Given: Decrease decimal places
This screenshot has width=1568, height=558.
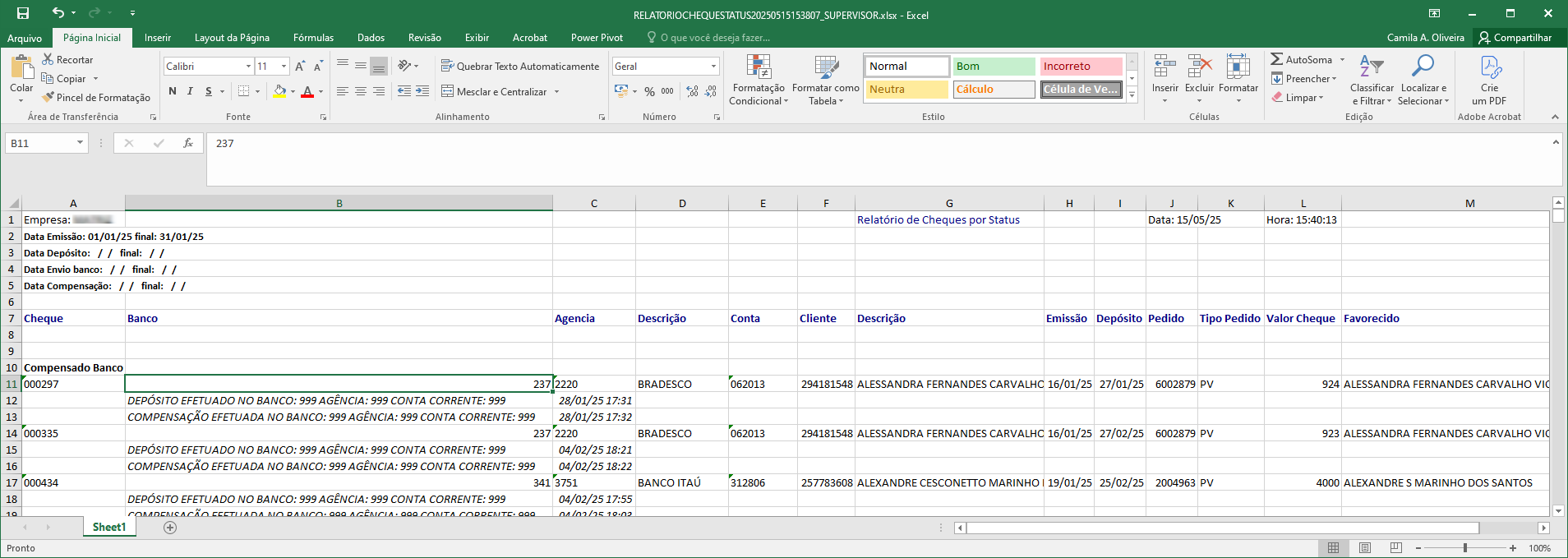Looking at the screenshot, I should tap(711, 91).
